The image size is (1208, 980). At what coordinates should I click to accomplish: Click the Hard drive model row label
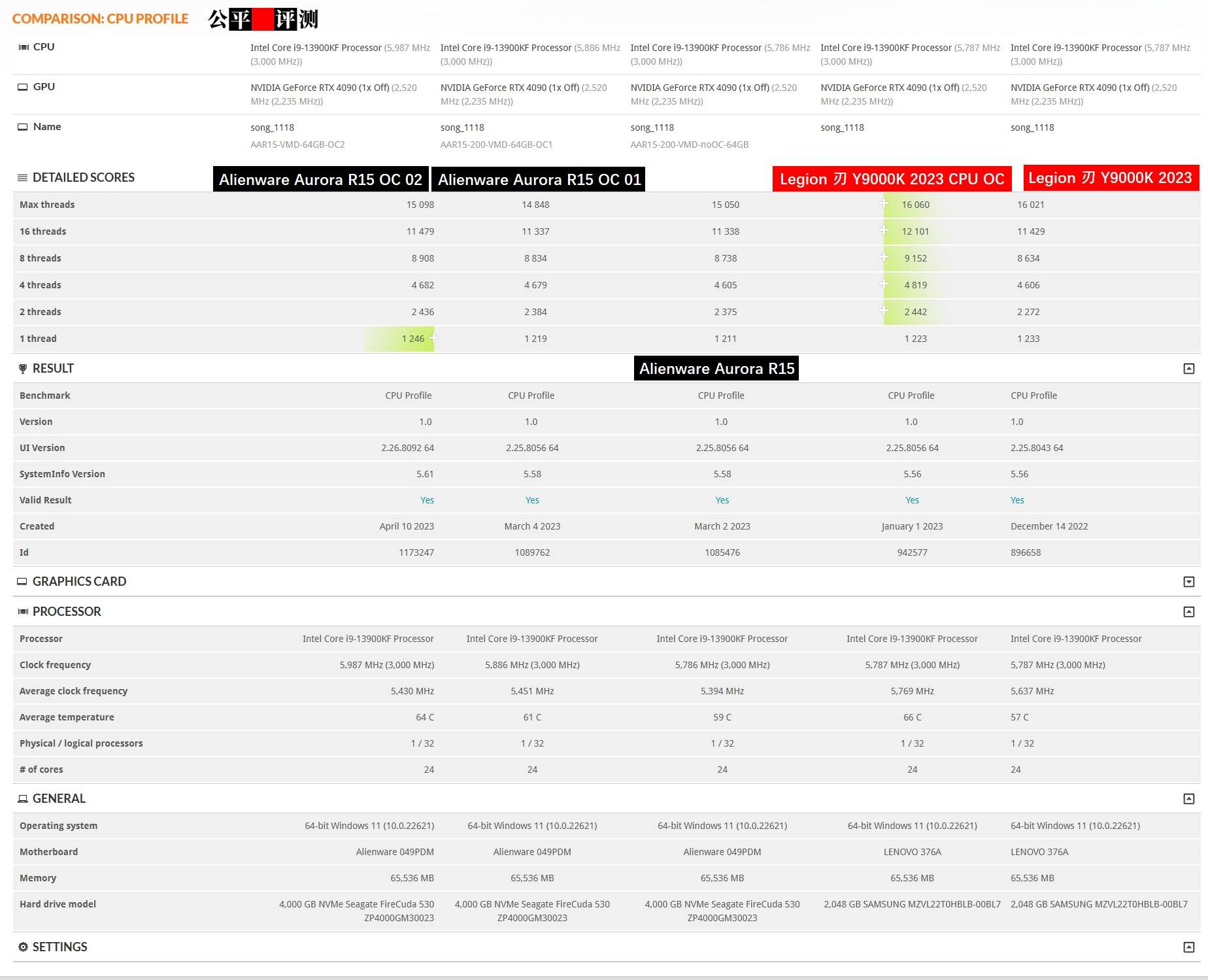pos(58,904)
